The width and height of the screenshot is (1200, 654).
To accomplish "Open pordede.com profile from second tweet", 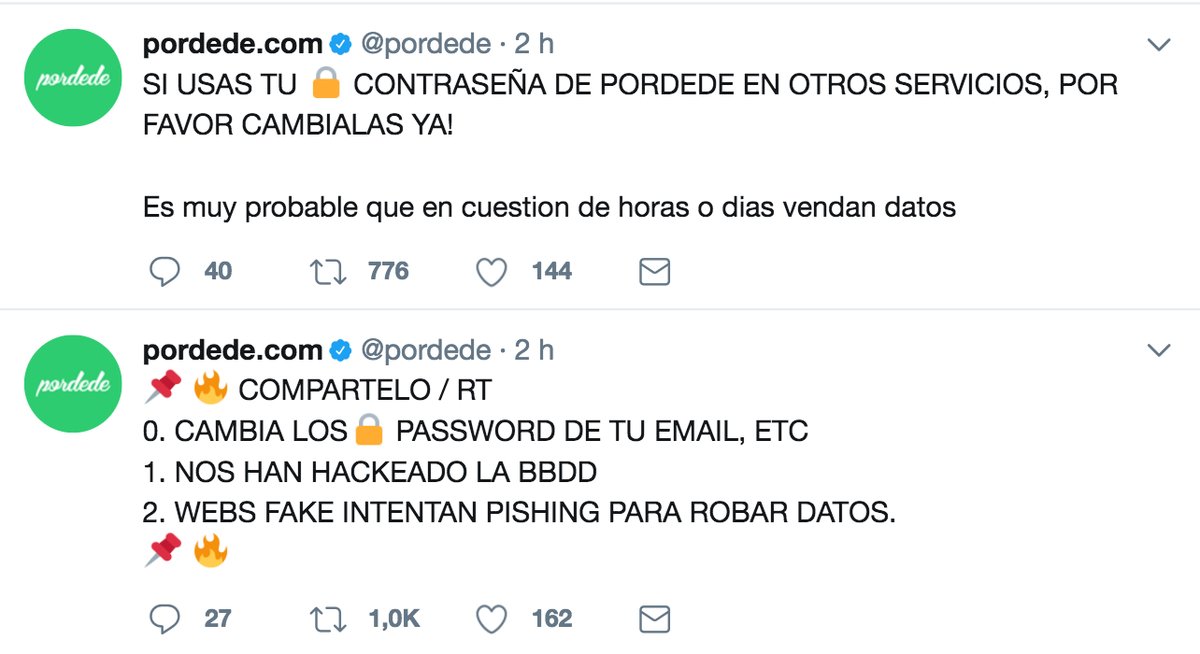I will [232, 350].
